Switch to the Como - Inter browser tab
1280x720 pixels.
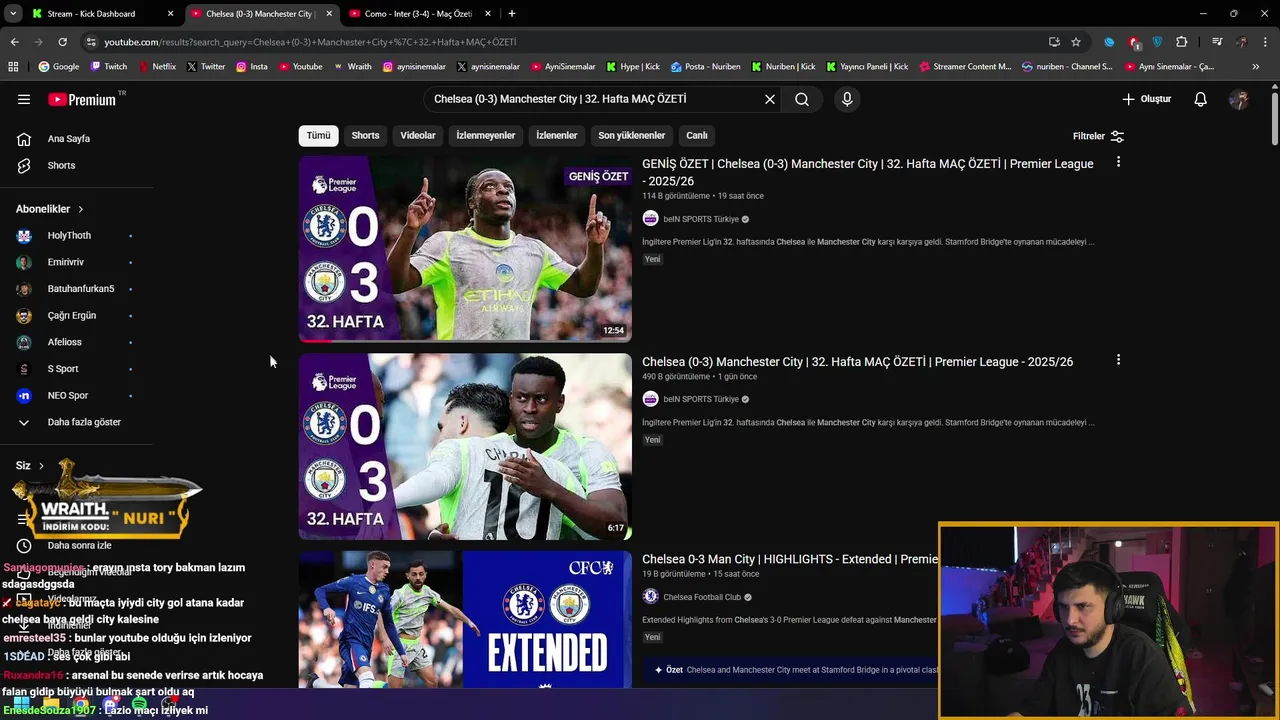pyautogui.click(x=418, y=14)
